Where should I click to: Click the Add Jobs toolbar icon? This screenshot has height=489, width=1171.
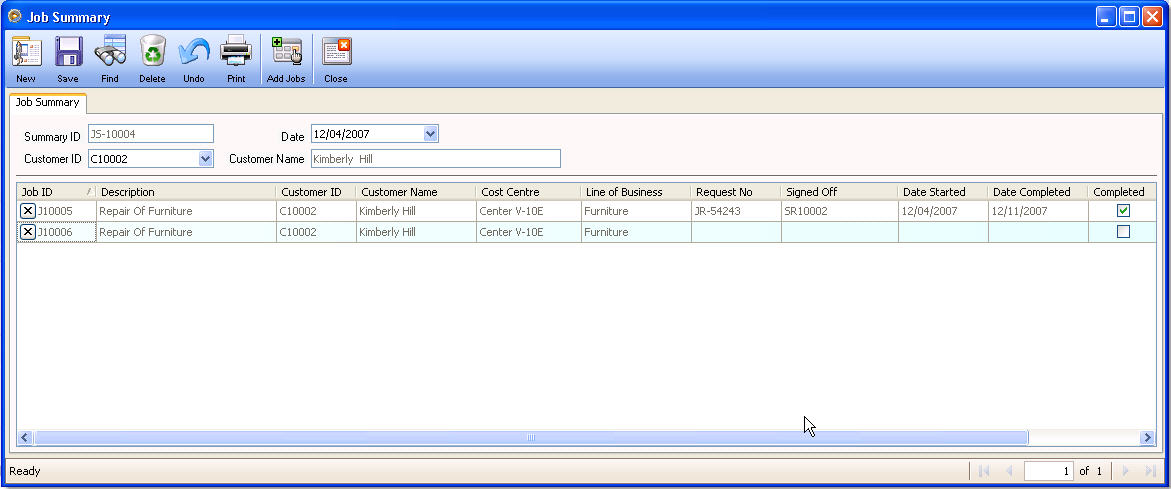[286, 52]
